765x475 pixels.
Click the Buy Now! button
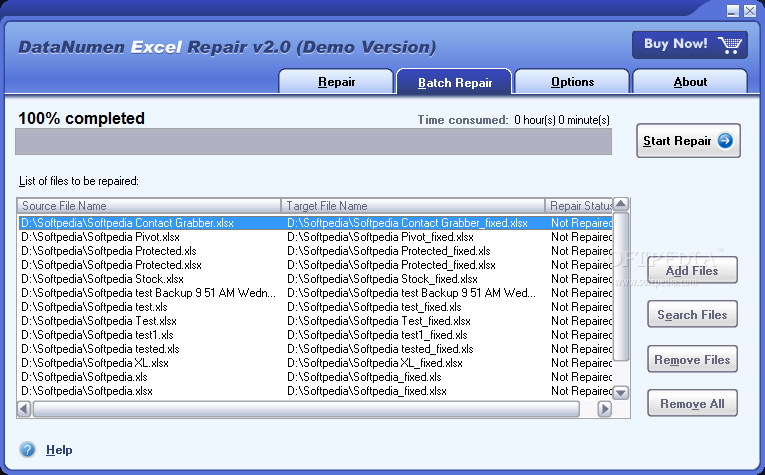pos(689,44)
